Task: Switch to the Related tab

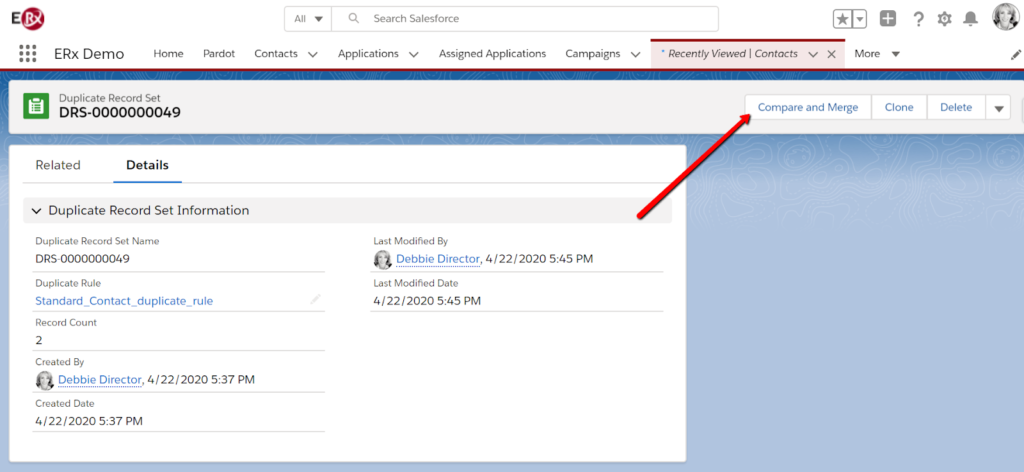Action: coord(58,165)
